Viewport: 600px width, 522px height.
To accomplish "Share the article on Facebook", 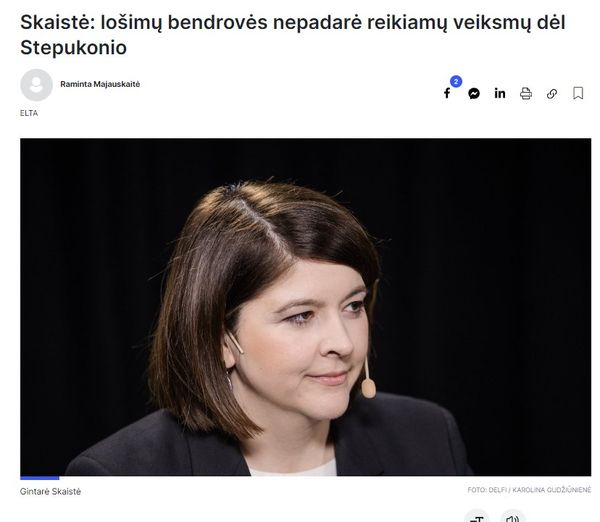I will click(x=447, y=93).
